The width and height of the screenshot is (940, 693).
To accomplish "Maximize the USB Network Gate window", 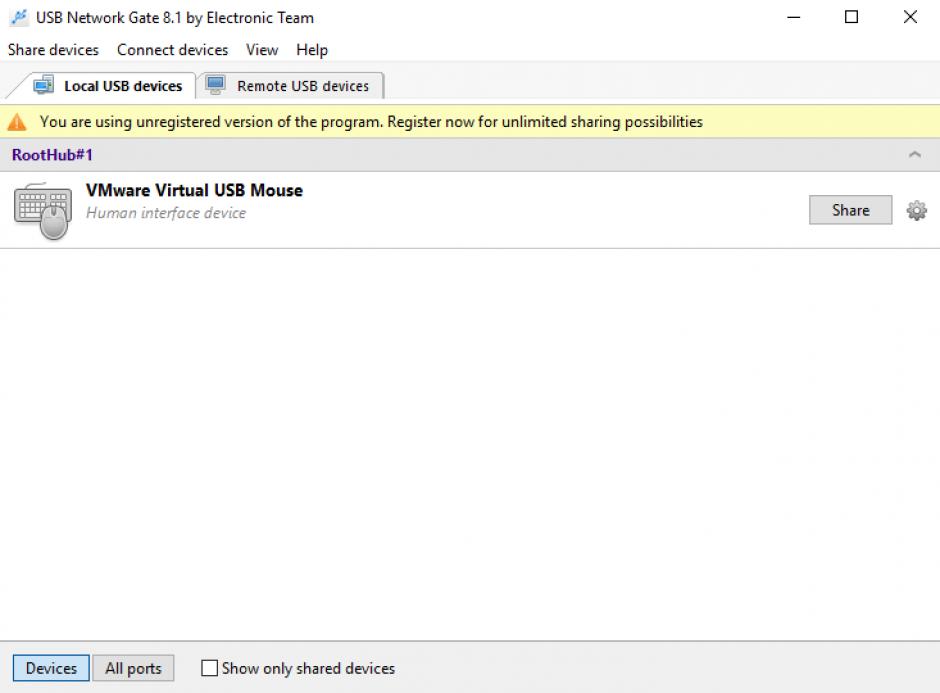I will [x=851, y=17].
